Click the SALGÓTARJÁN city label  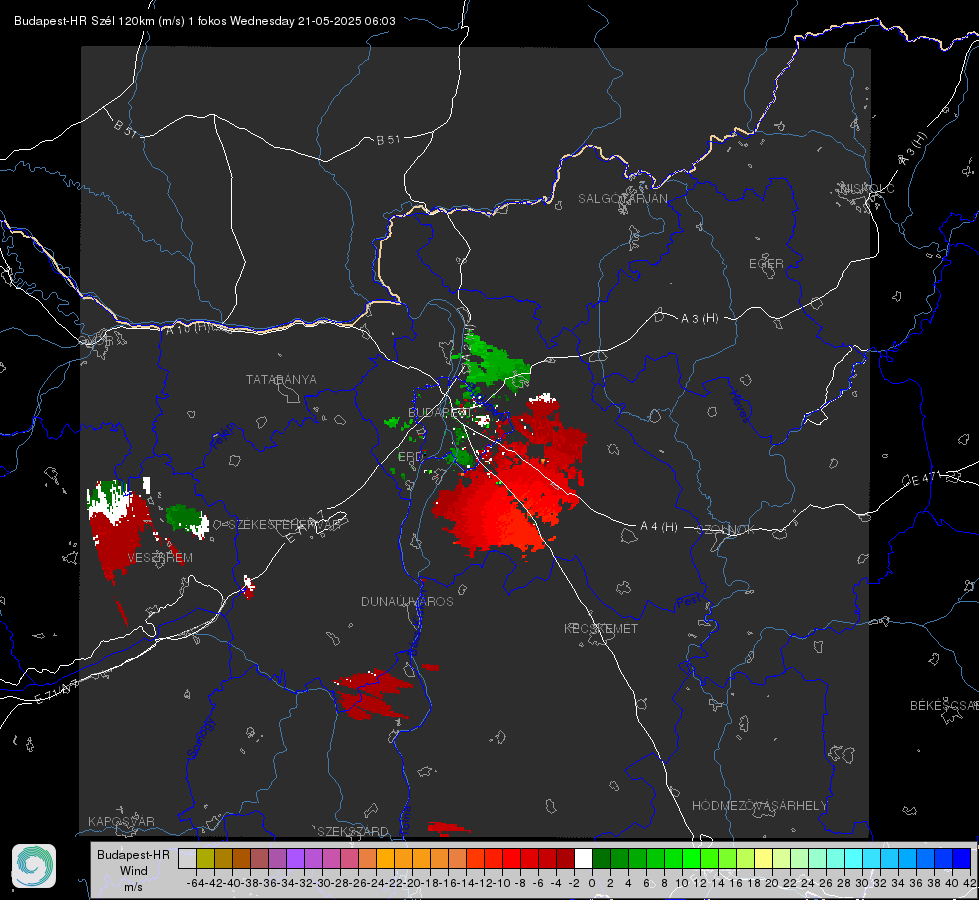(x=622, y=199)
